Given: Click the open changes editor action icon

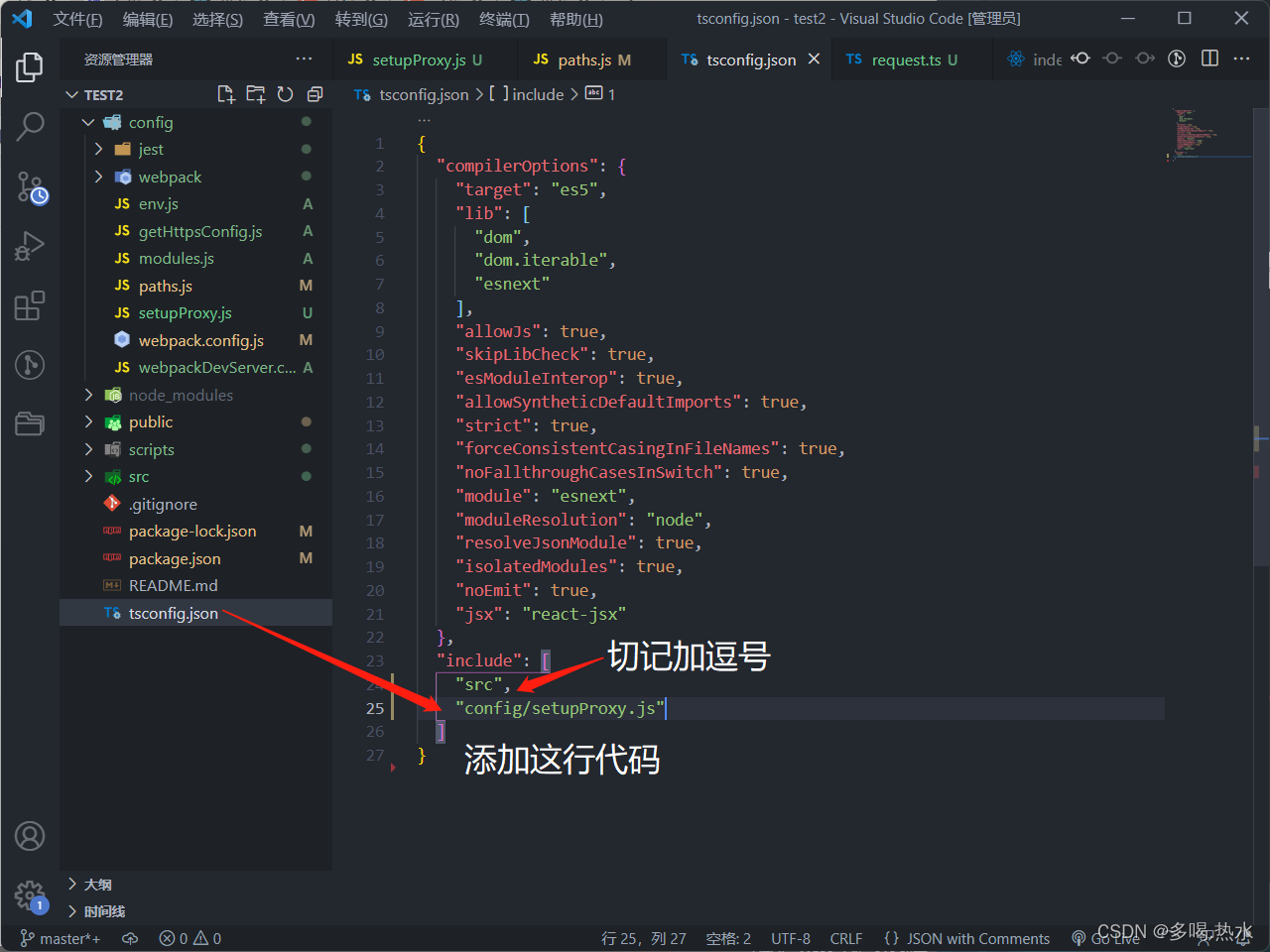Looking at the screenshot, I should 1080,59.
